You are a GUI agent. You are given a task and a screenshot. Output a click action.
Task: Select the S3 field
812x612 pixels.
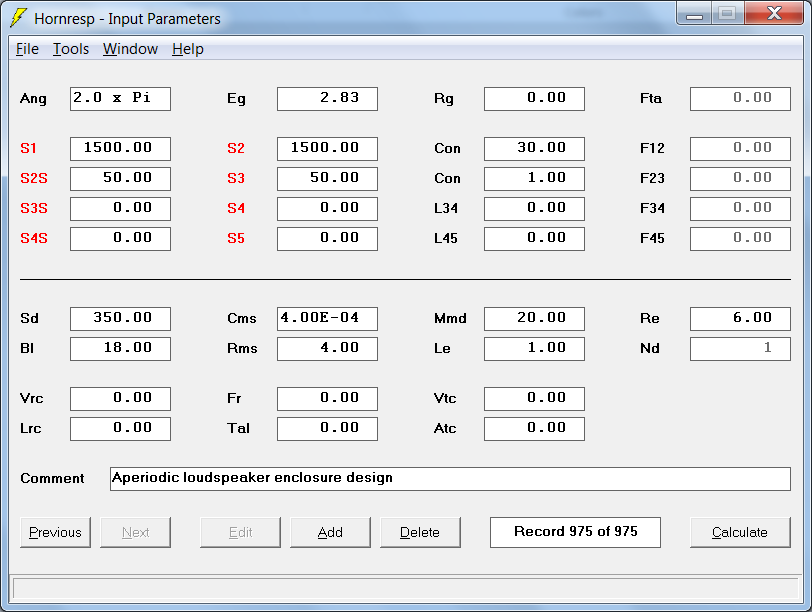[x=327, y=179]
